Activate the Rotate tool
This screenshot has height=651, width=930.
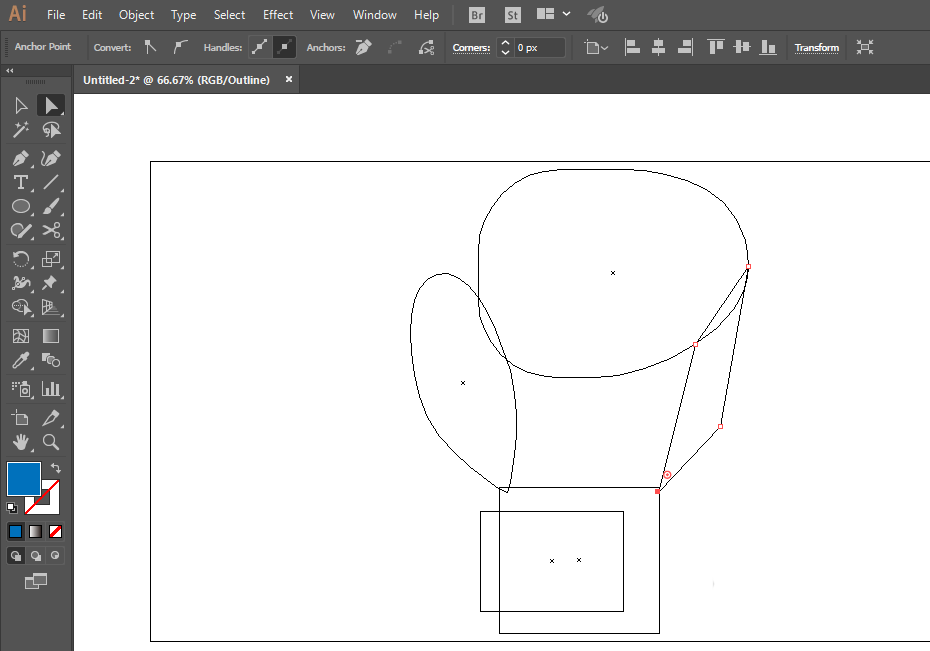point(21,259)
